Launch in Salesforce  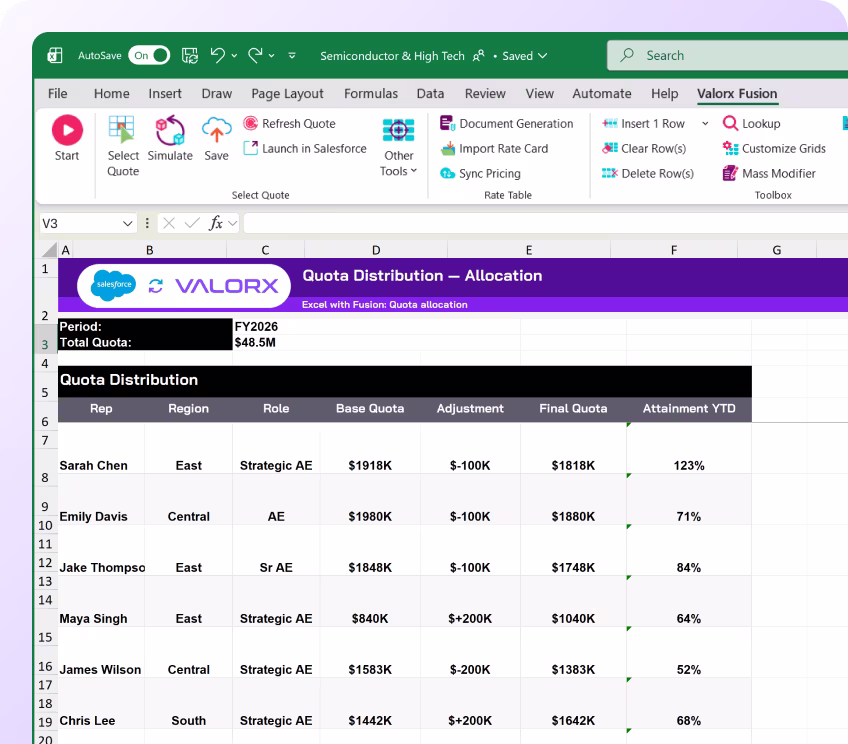[x=305, y=148]
